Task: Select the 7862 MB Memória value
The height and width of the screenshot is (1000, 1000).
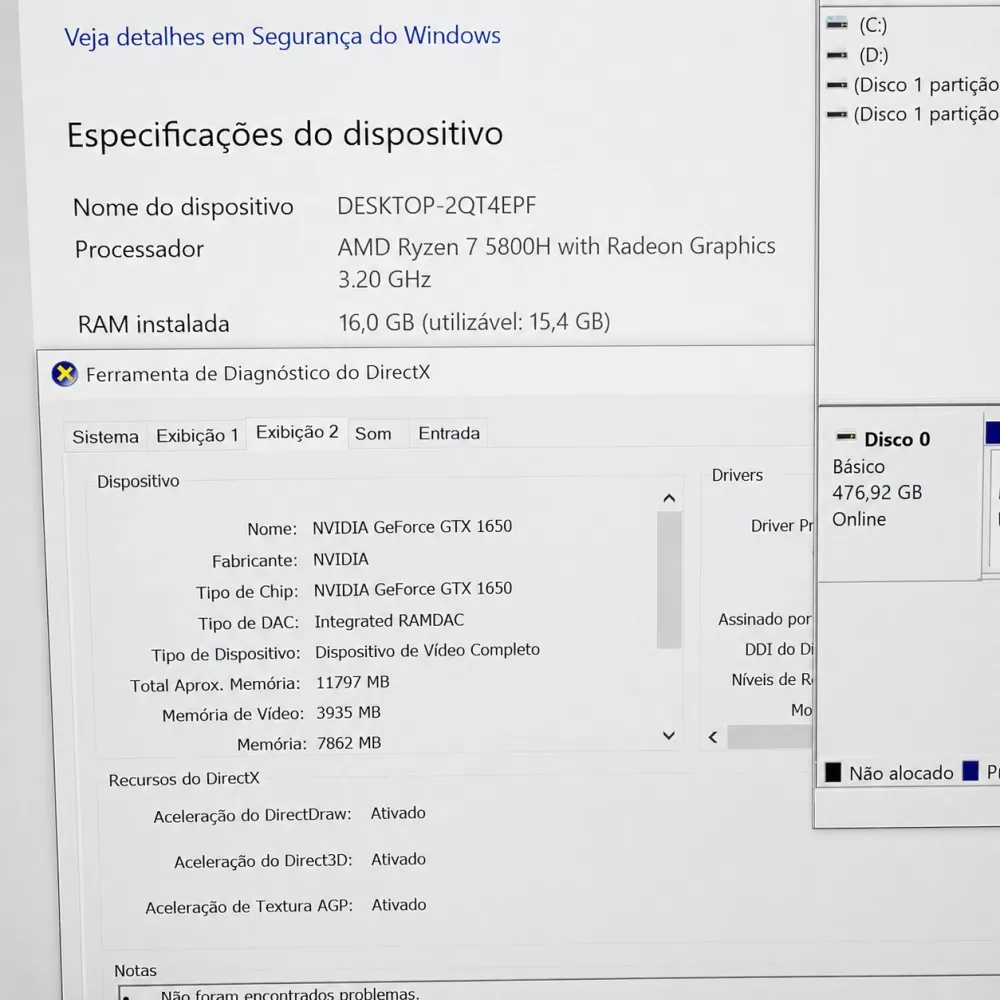Action: click(x=349, y=743)
